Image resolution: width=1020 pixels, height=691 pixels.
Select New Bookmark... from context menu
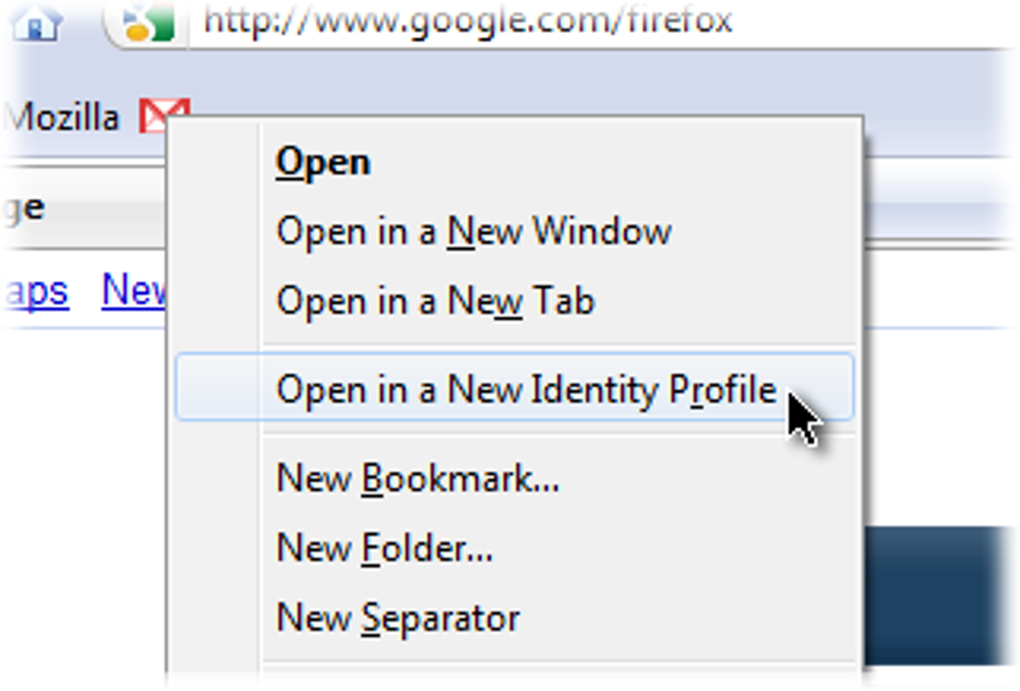coord(417,478)
